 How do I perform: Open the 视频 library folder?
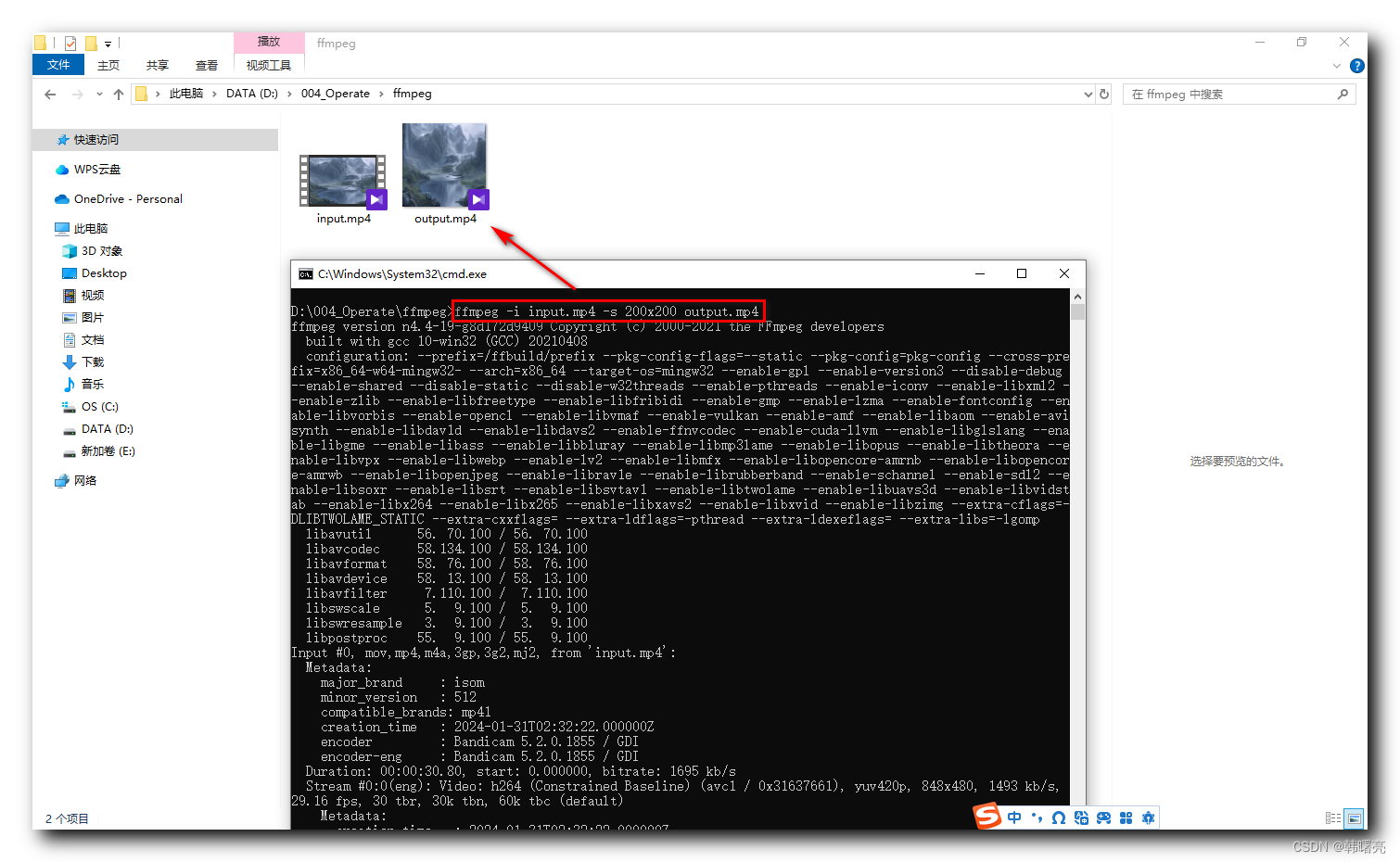tap(93, 296)
